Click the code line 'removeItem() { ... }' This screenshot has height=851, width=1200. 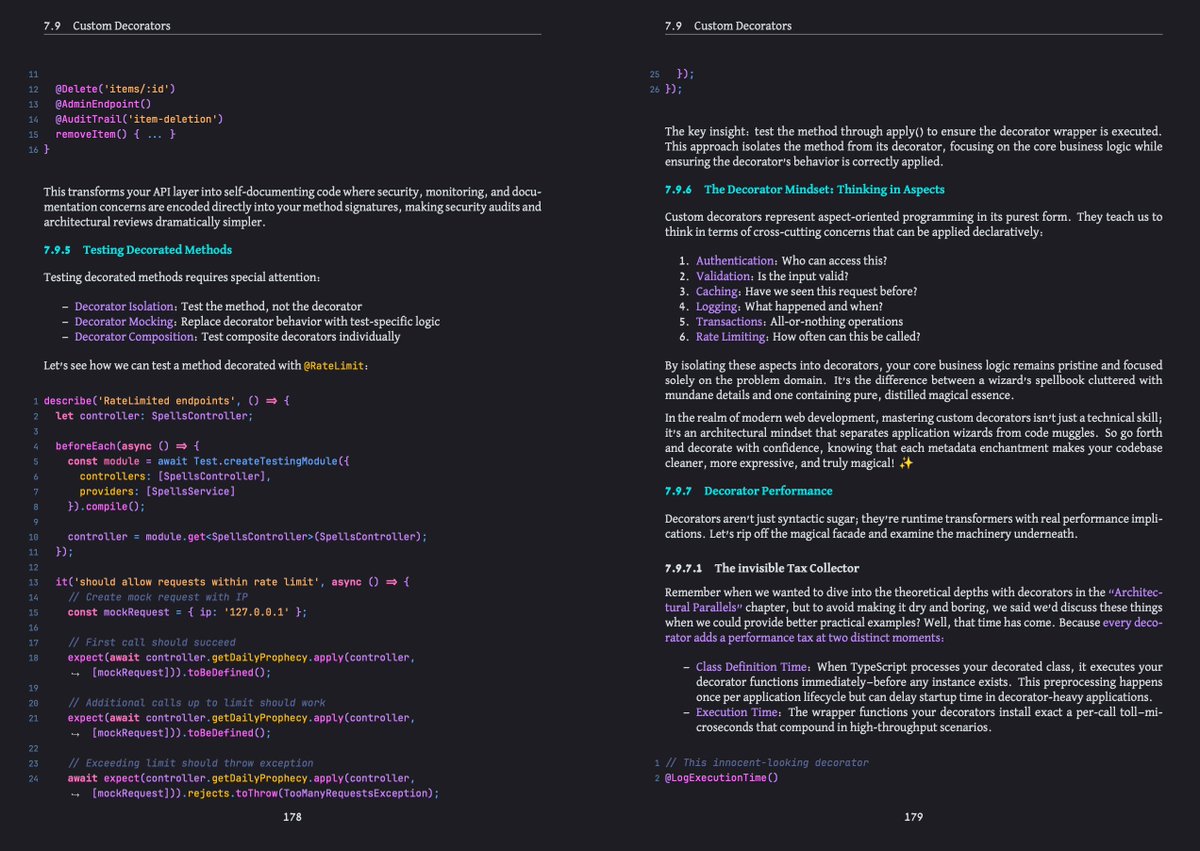point(115,134)
